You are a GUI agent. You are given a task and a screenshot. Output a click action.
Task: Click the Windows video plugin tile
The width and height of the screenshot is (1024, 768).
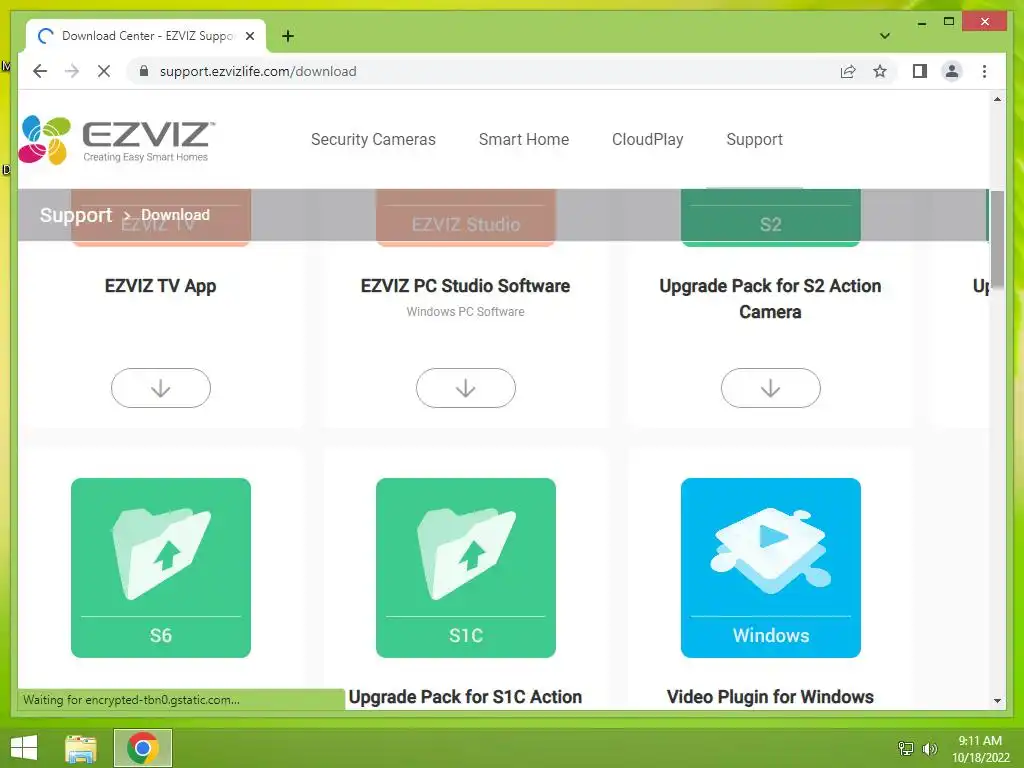click(x=771, y=568)
